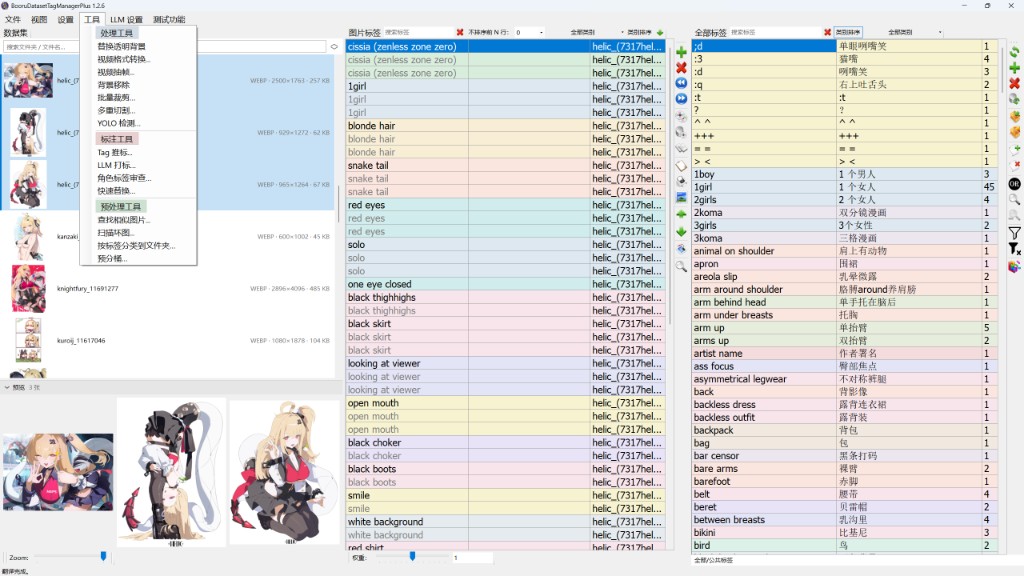Click the red X beside the image tags list
The width and height of the screenshot is (1024, 576).
681,68
